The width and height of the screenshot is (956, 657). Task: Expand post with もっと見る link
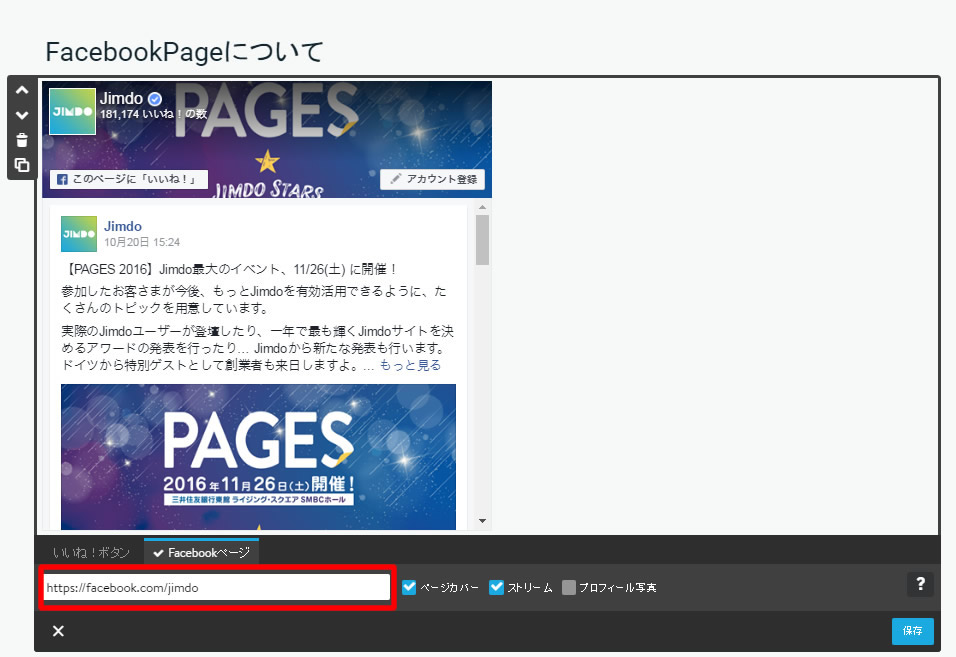click(410, 365)
